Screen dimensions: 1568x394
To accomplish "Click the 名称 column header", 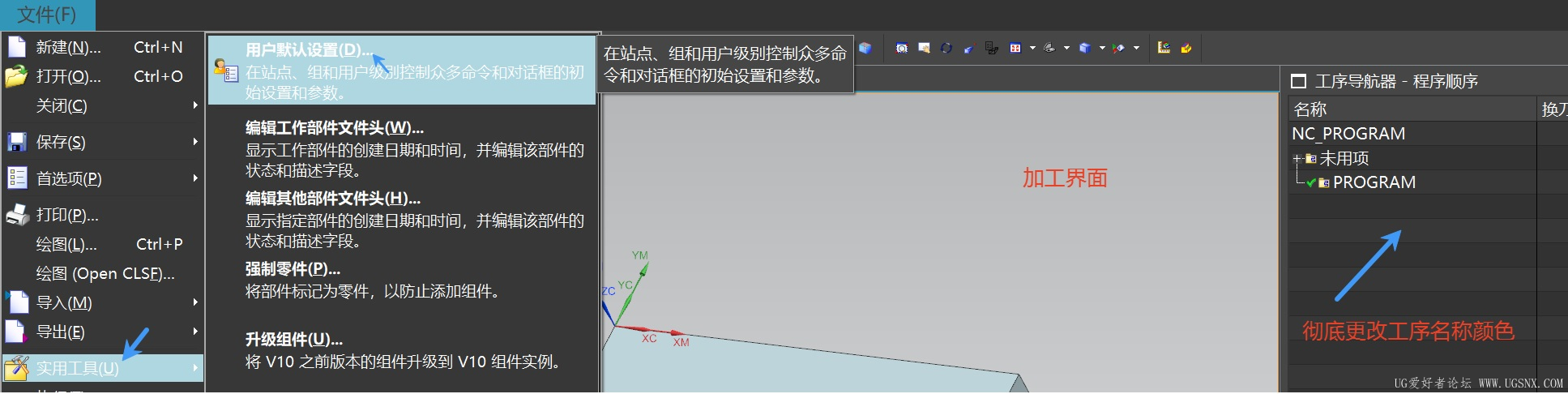I will [1412, 109].
